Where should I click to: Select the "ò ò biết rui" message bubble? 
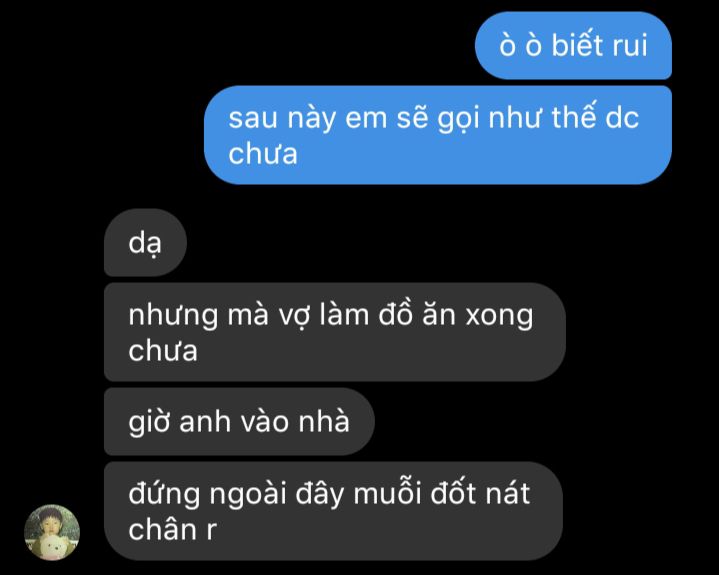tap(573, 45)
